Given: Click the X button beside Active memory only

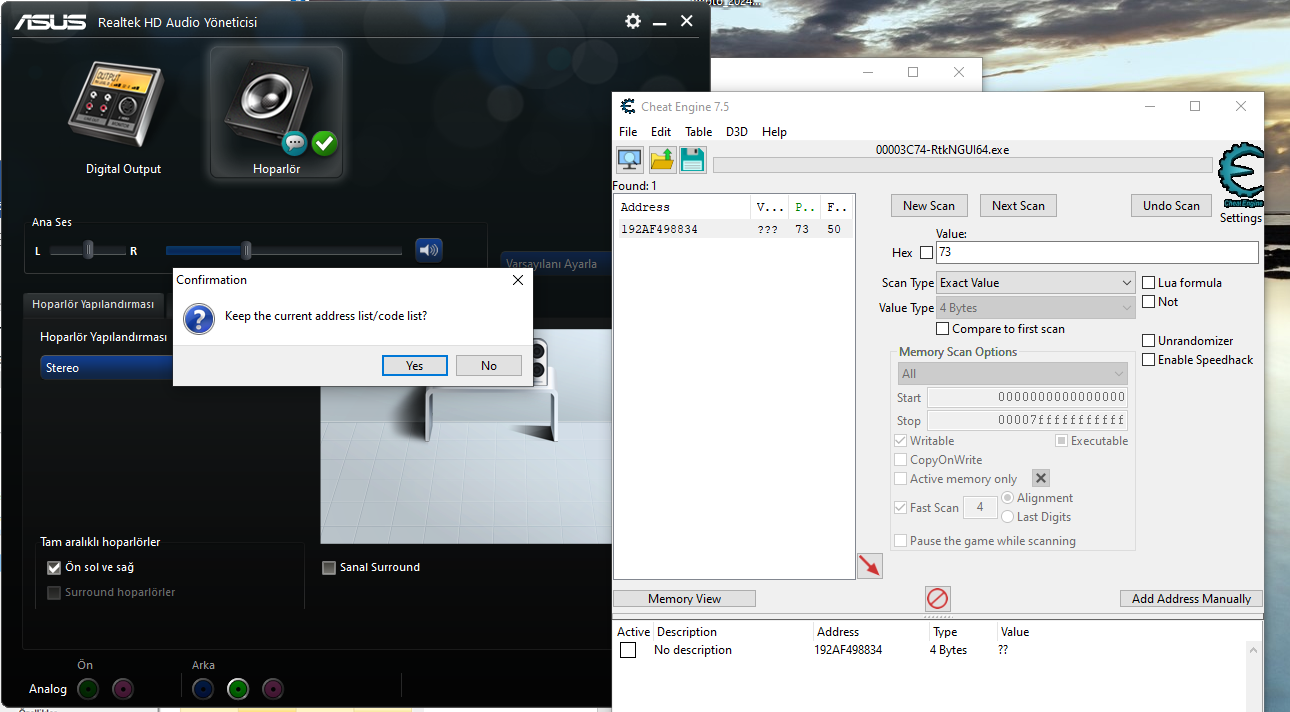Looking at the screenshot, I should (x=1041, y=479).
